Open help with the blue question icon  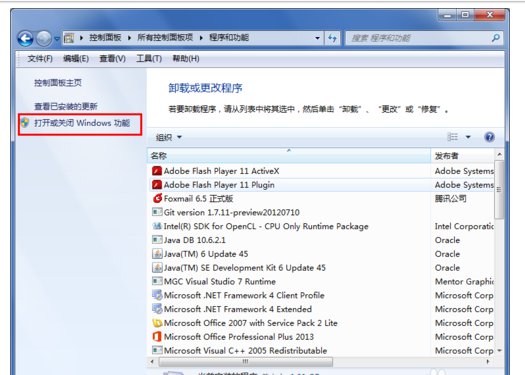[x=490, y=137]
